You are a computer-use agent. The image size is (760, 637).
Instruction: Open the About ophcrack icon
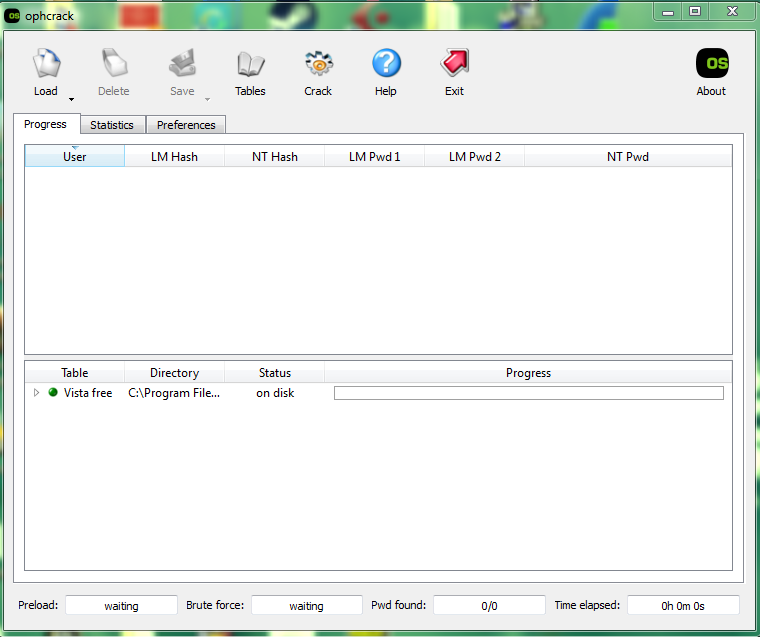[x=711, y=66]
